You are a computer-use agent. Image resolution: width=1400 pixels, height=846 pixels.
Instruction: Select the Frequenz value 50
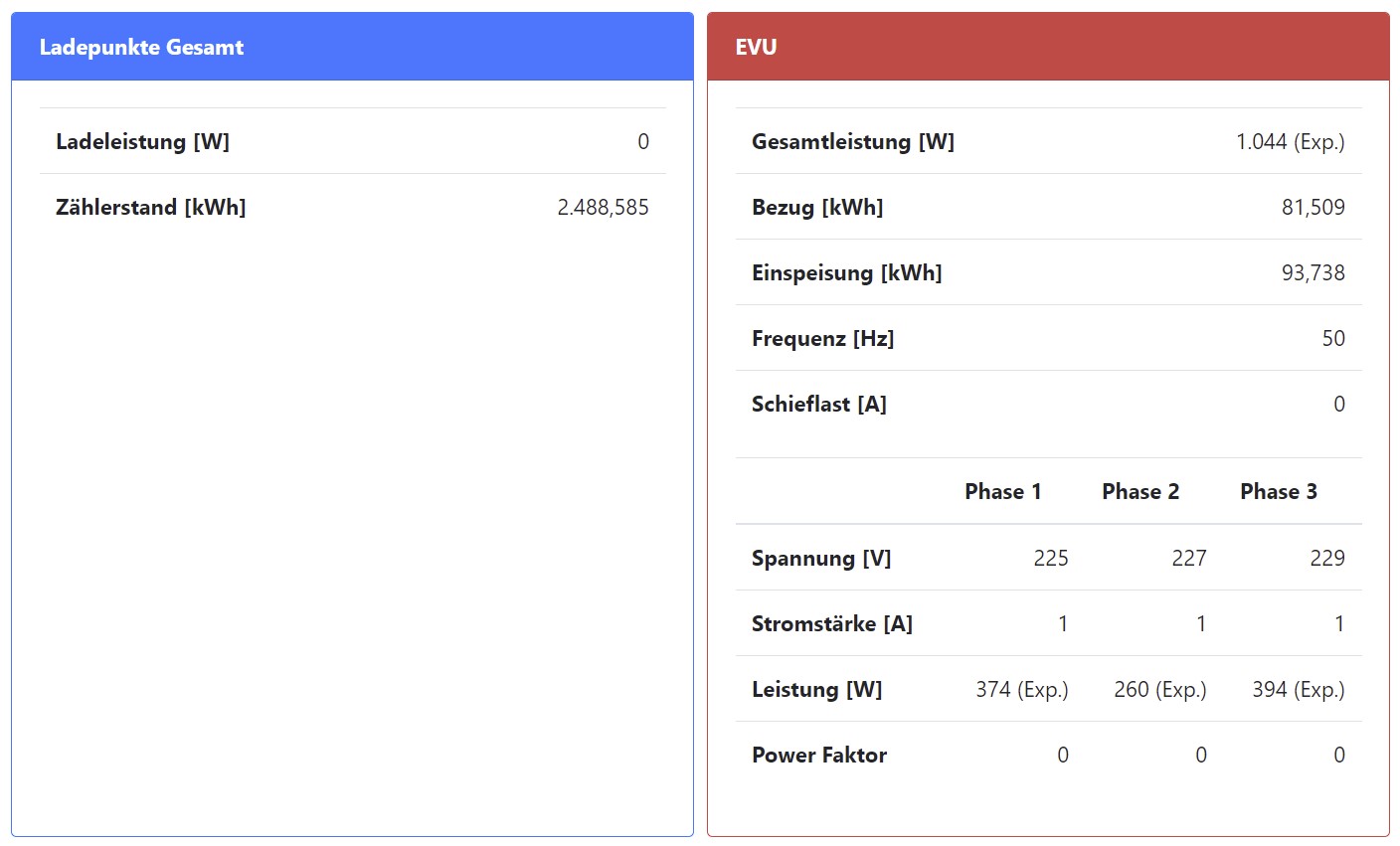tap(1332, 338)
